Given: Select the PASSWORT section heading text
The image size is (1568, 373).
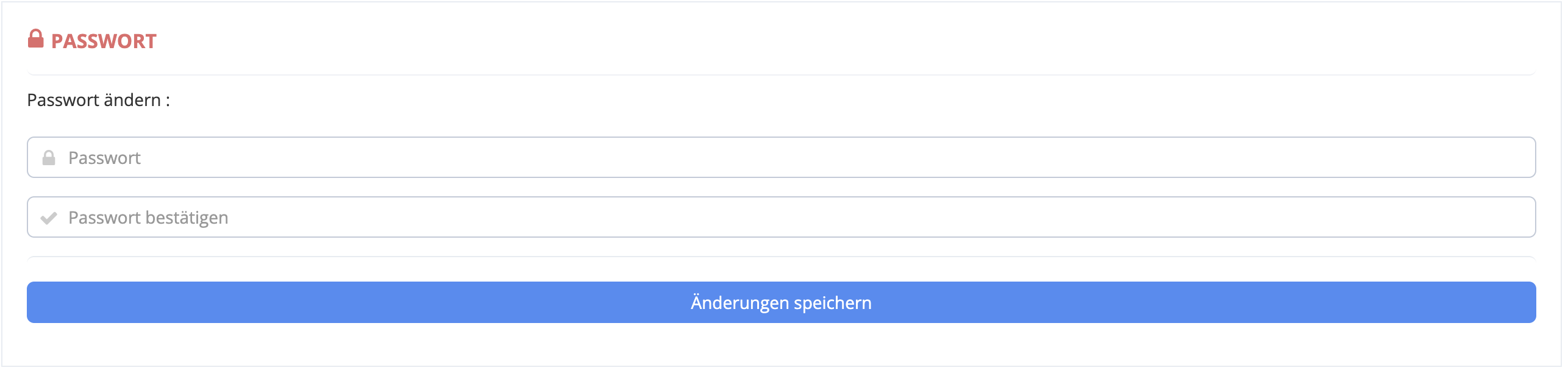Looking at the screenshot, I should [x=104, y=41].
